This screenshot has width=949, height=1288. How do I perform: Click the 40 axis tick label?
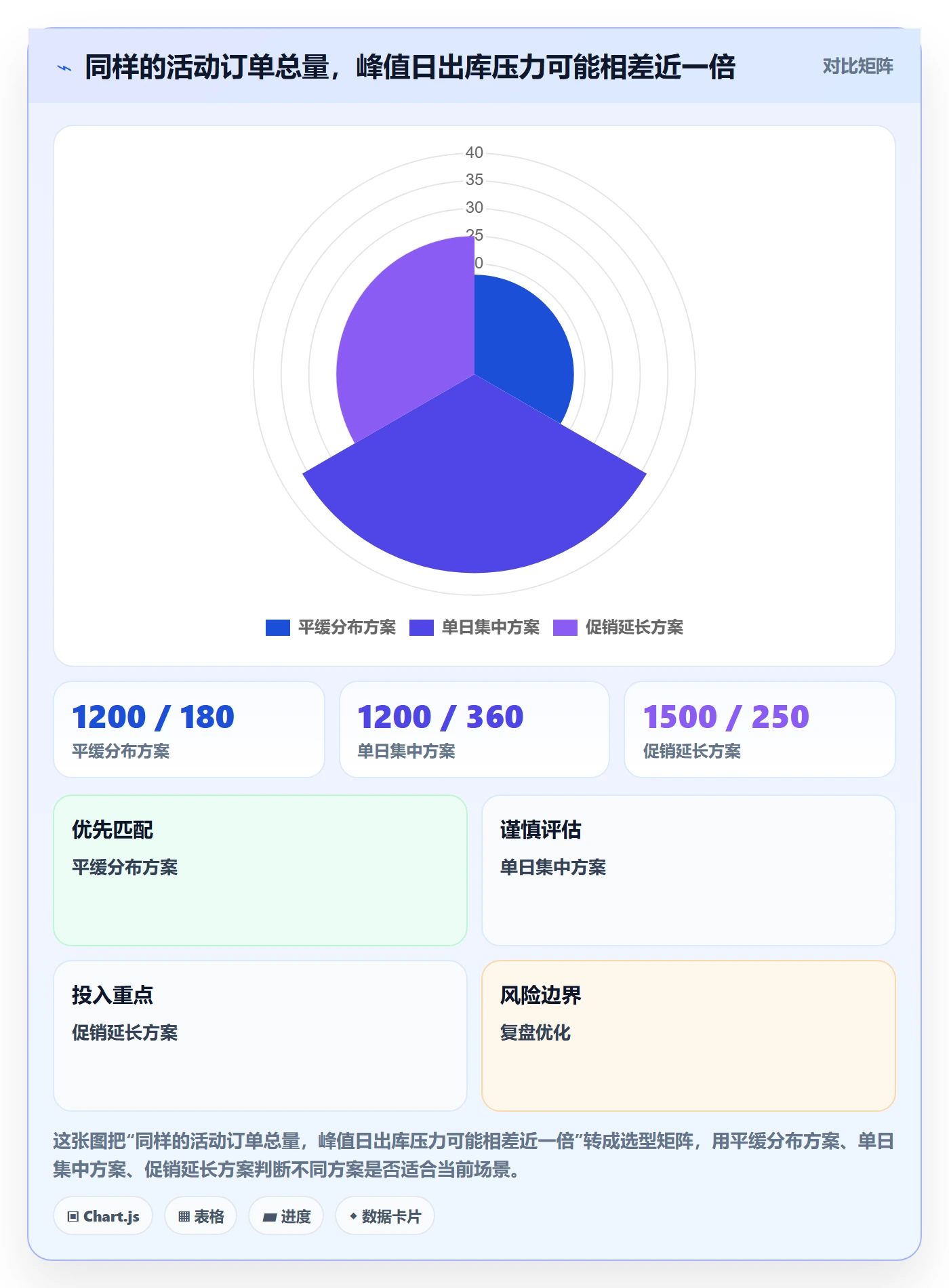[x=474, y=153]
